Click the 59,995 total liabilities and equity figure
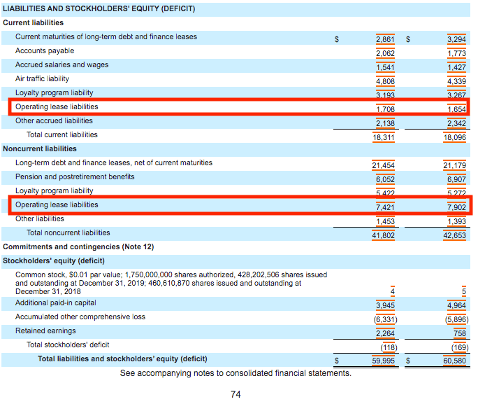The height and width of the screenshot is (404, 478). (x=383, y=361)
